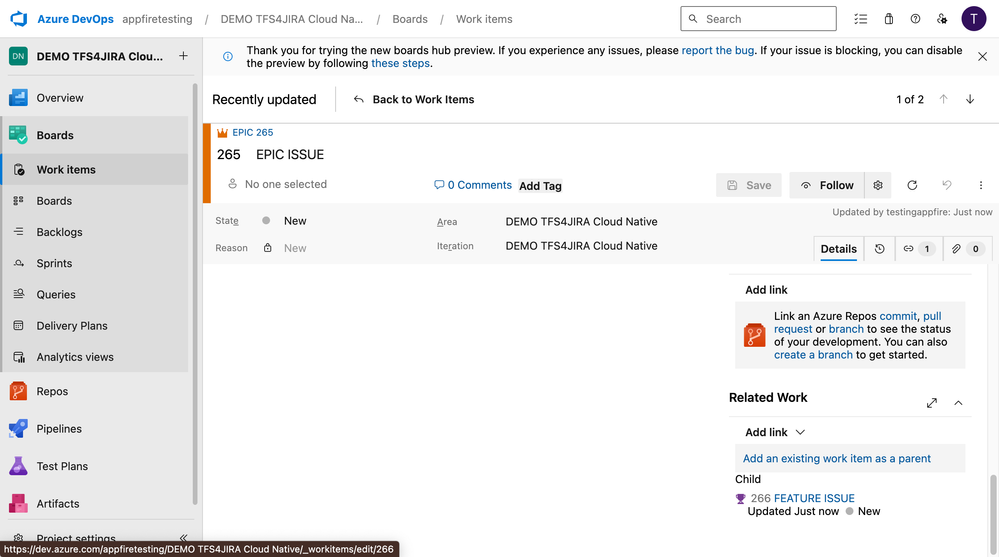Click the Add Tag button
This screenshot has height=557, width=999.
(540, 186)
